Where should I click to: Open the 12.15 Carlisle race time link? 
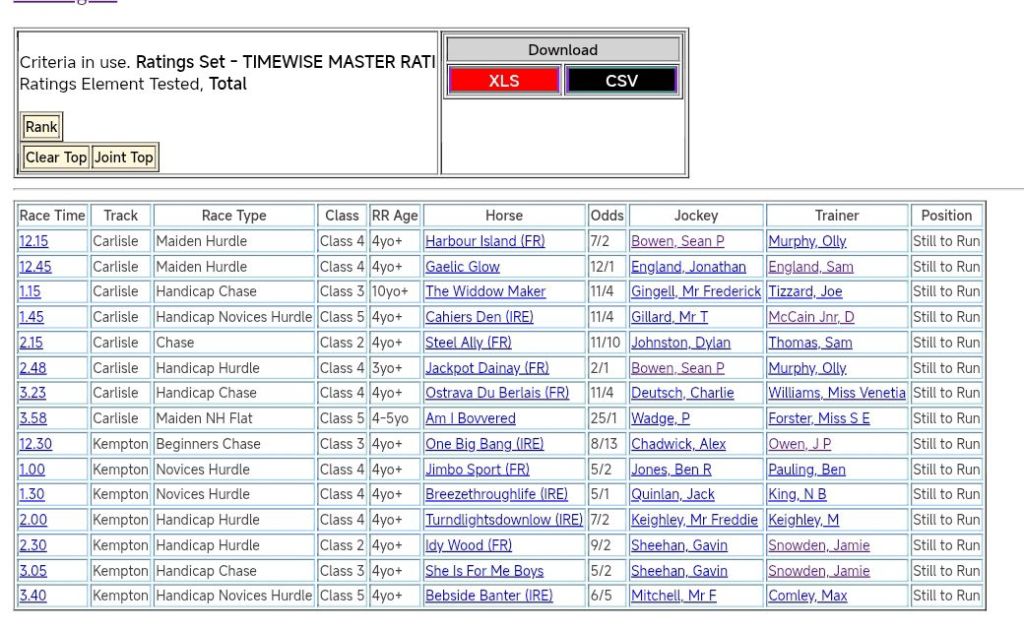tap(33, 241)
